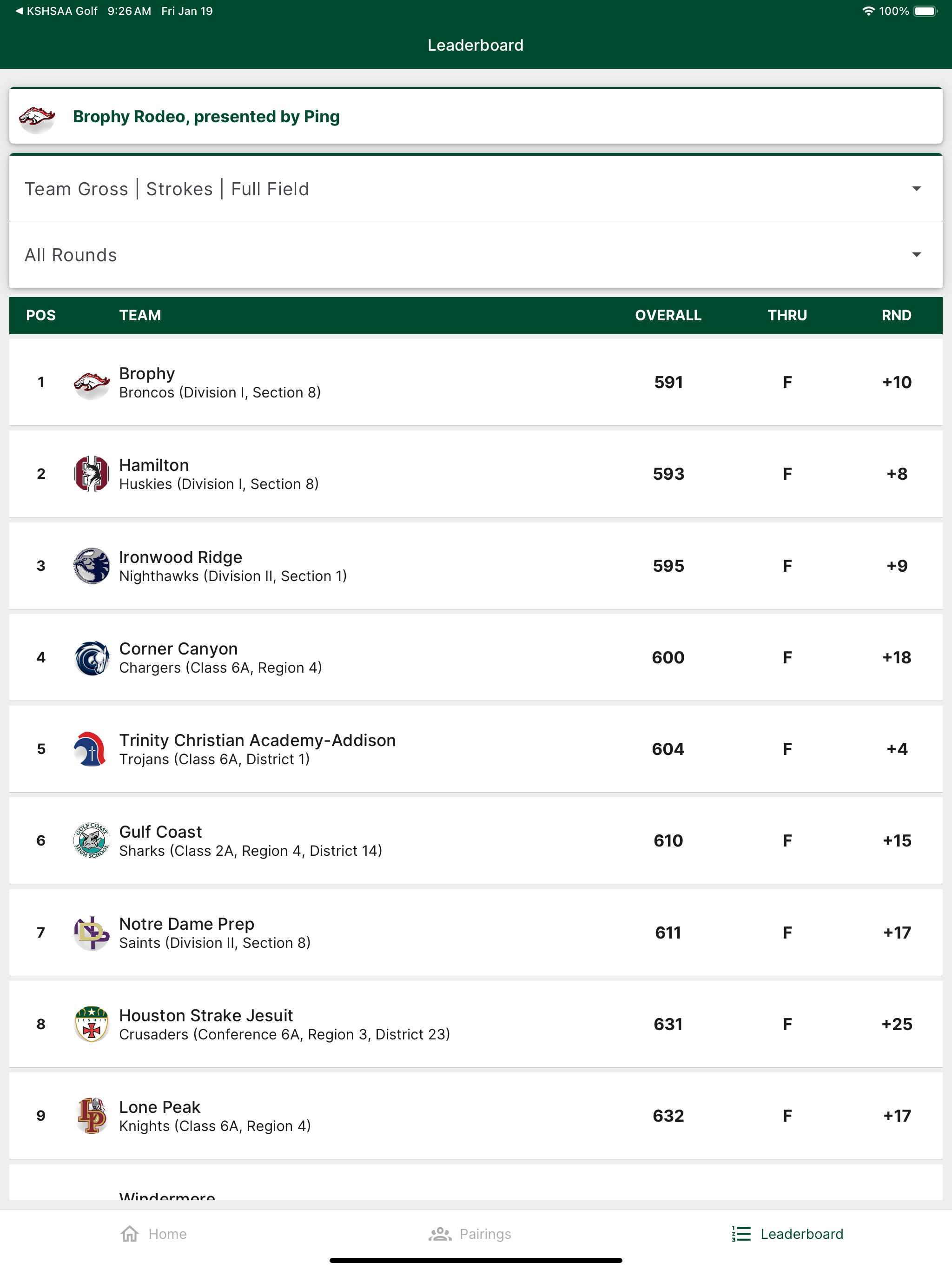Tap the Corner Canyon Chargers logo
The height and width of the screenshot is (1270, 952).
pyautogui.click(x=91, y=657)
